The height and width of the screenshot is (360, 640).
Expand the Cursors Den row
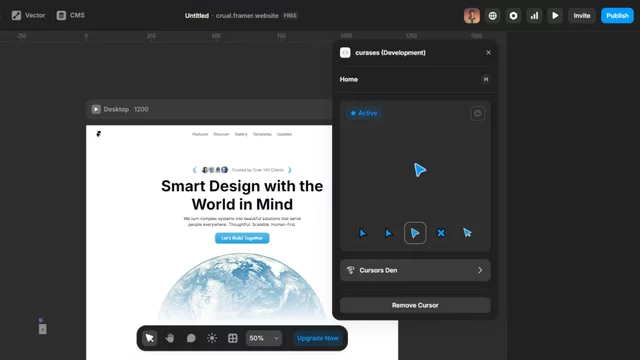click(x=415, y=270)
